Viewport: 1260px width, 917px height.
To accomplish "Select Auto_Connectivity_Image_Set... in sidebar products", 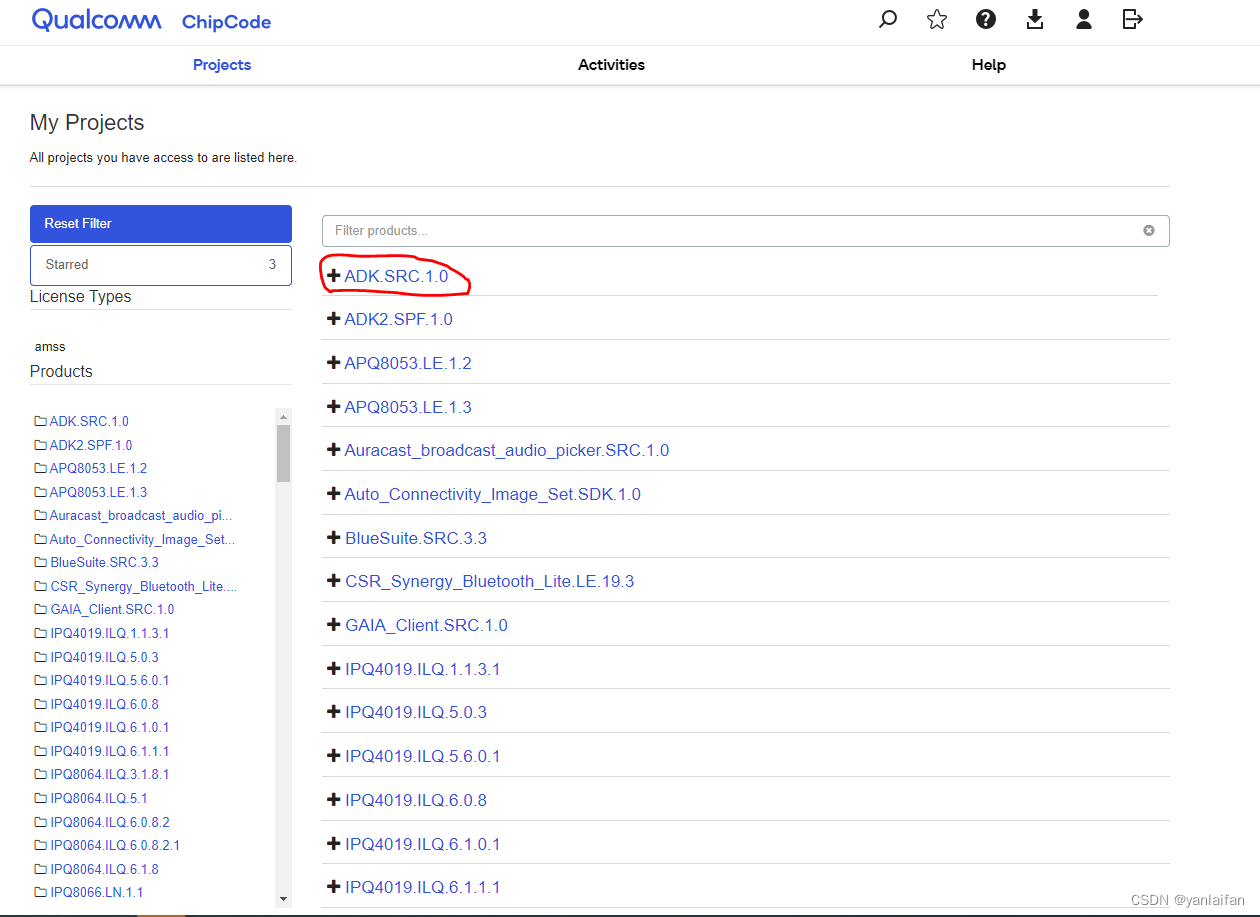I will click(142, 539).
